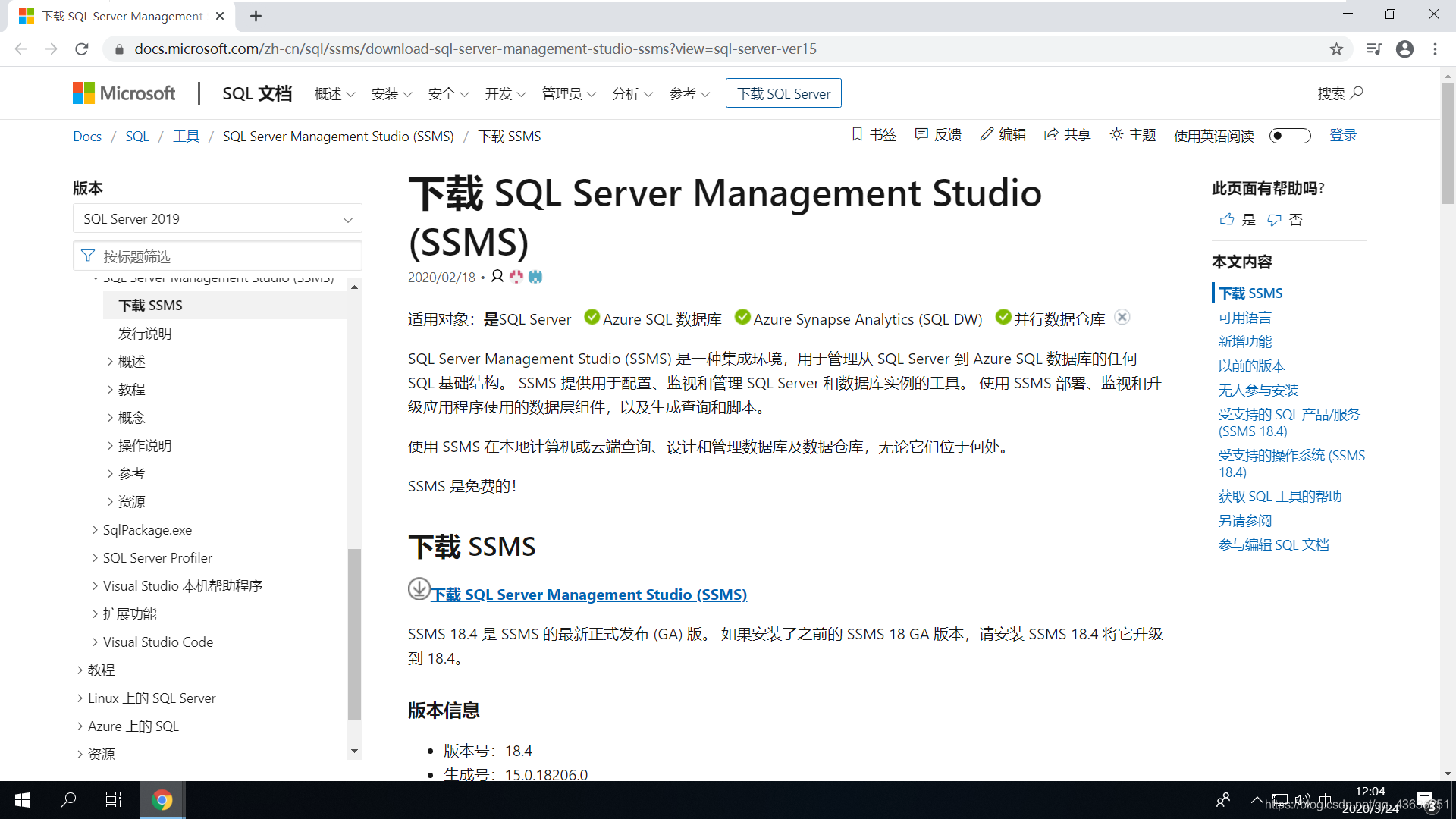
Task: Click the browser address bar URL
Action: point(475,49)
